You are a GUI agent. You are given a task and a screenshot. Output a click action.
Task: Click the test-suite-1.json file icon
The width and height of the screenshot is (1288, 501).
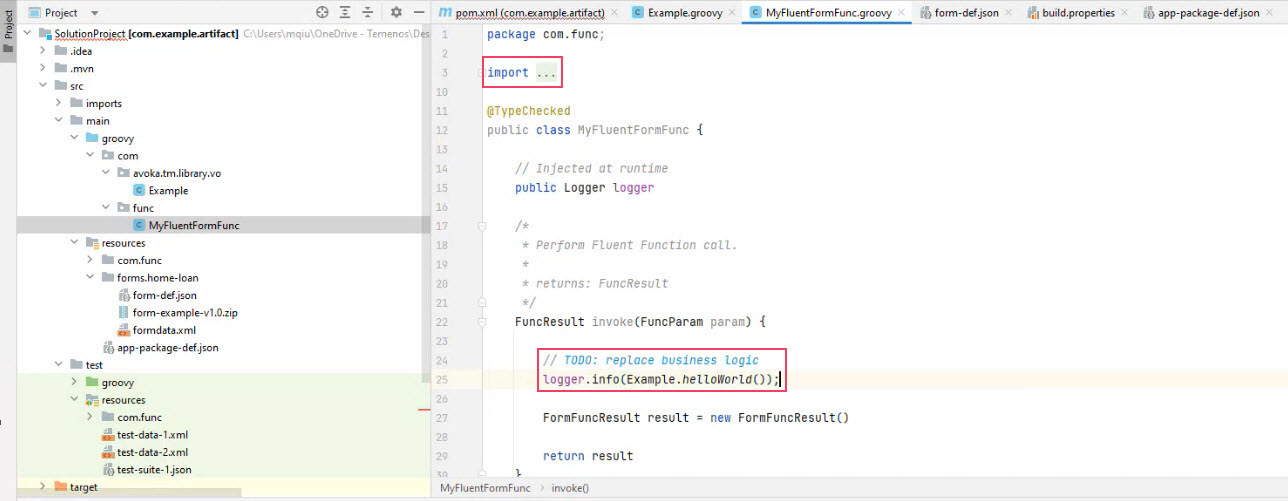point(108,469)
